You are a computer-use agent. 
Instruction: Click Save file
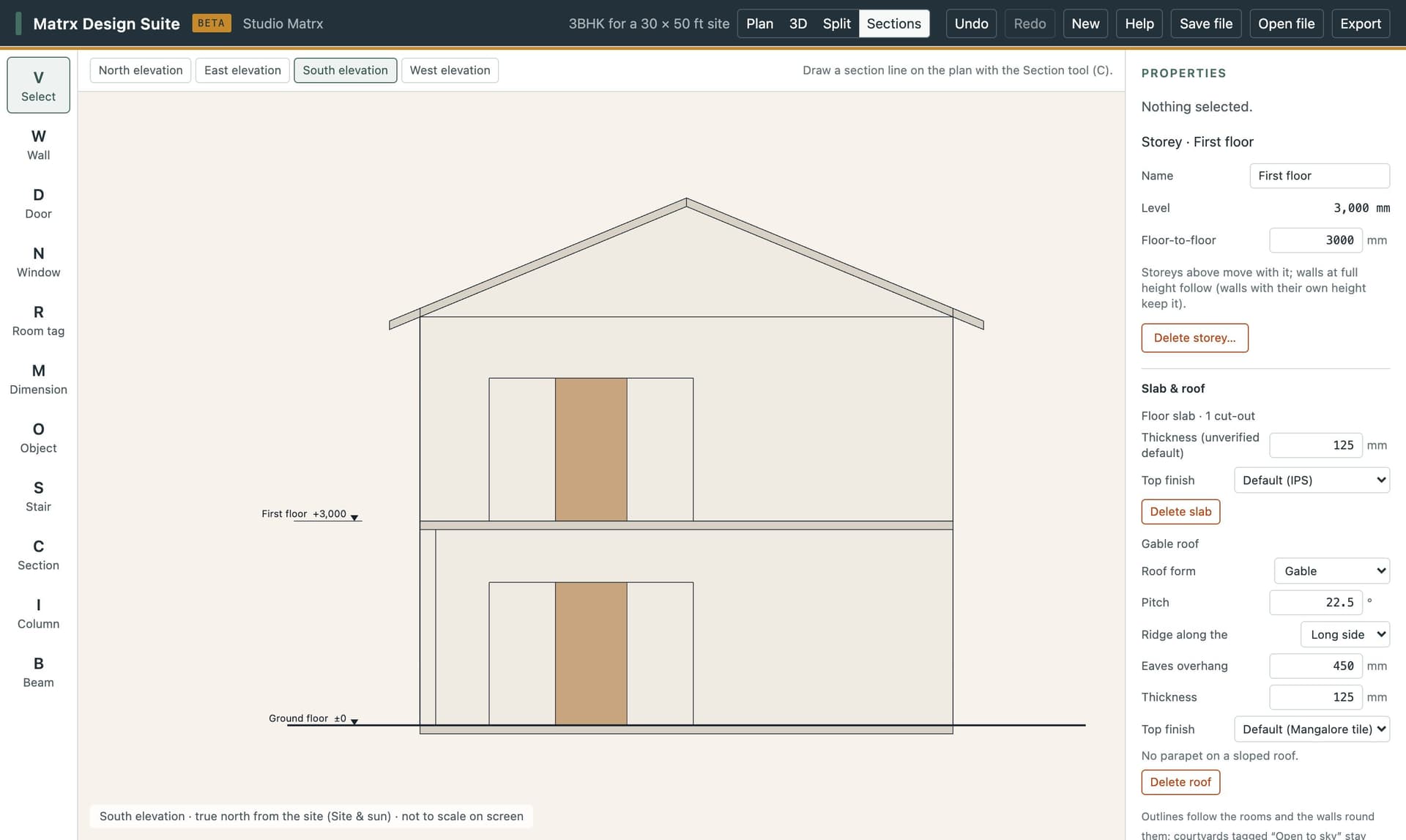pyautogui.click(x=1206, y=23)
